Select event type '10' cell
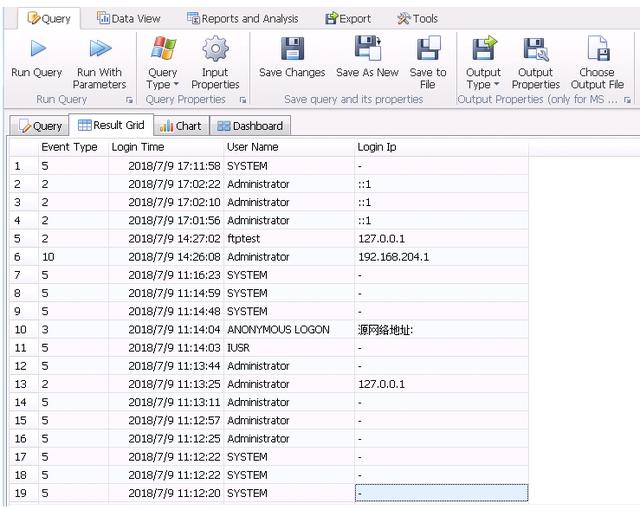The width and height of the screenshot is (640, 510). 74,257
